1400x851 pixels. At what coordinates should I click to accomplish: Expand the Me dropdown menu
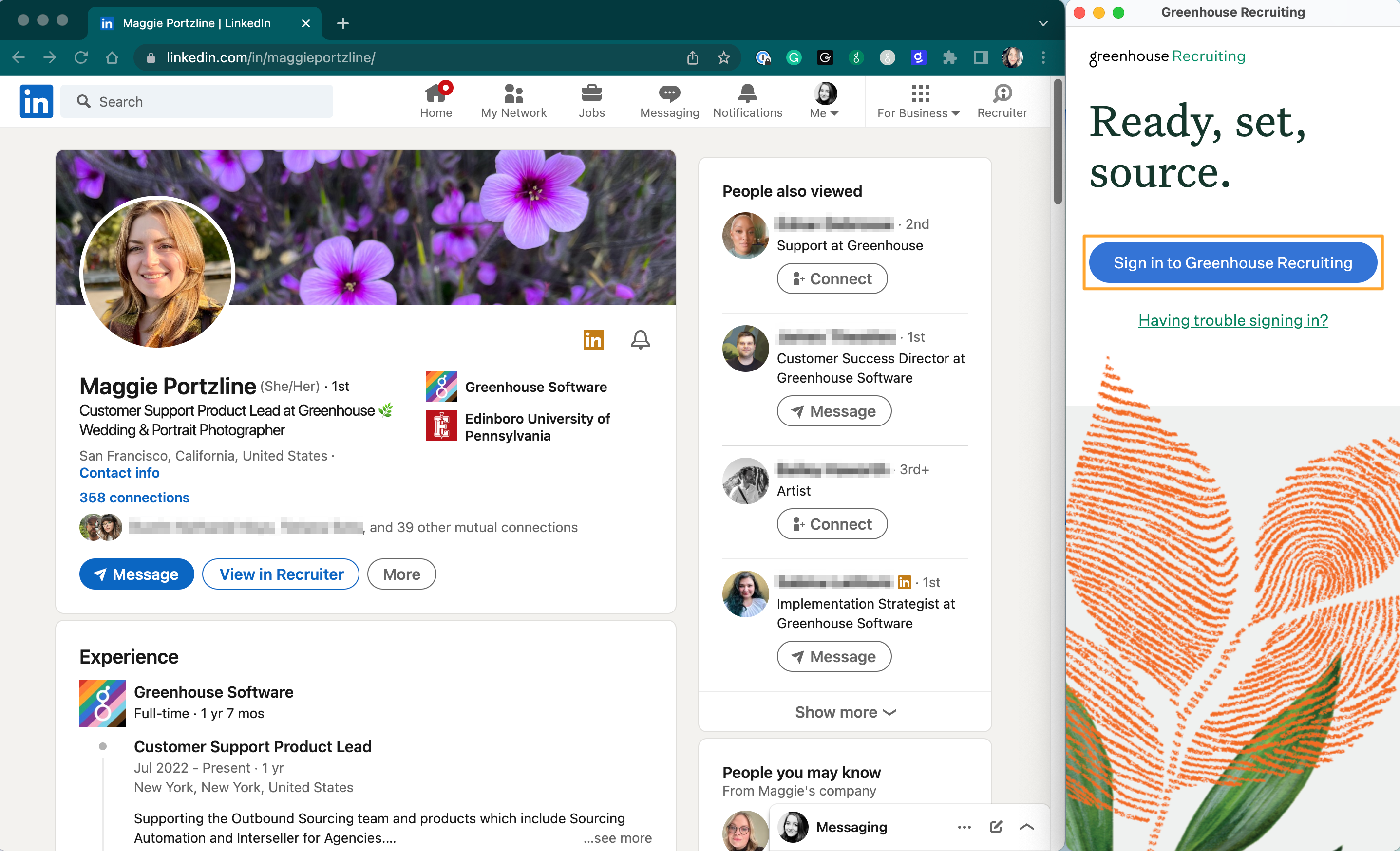coord(824,100)
